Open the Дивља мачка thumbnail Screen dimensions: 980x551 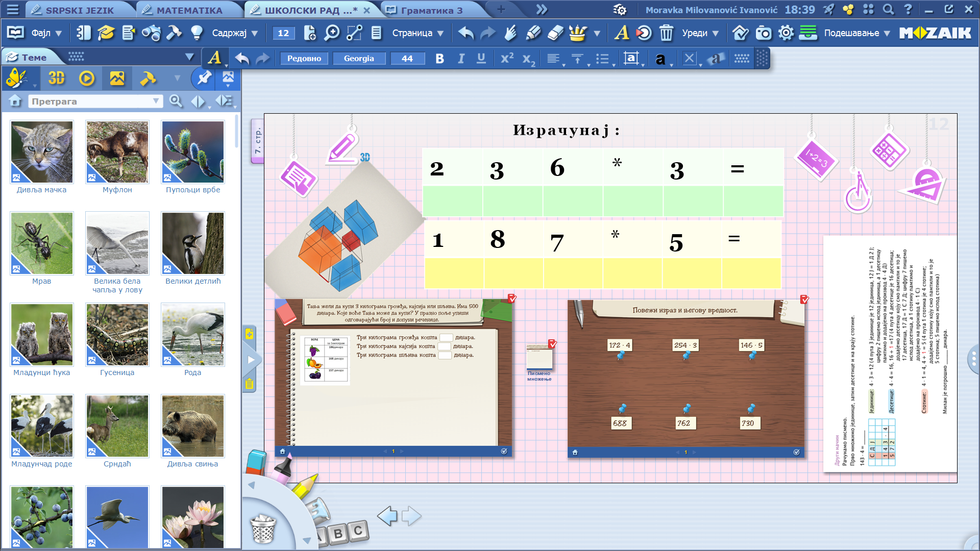pos(42,152)
